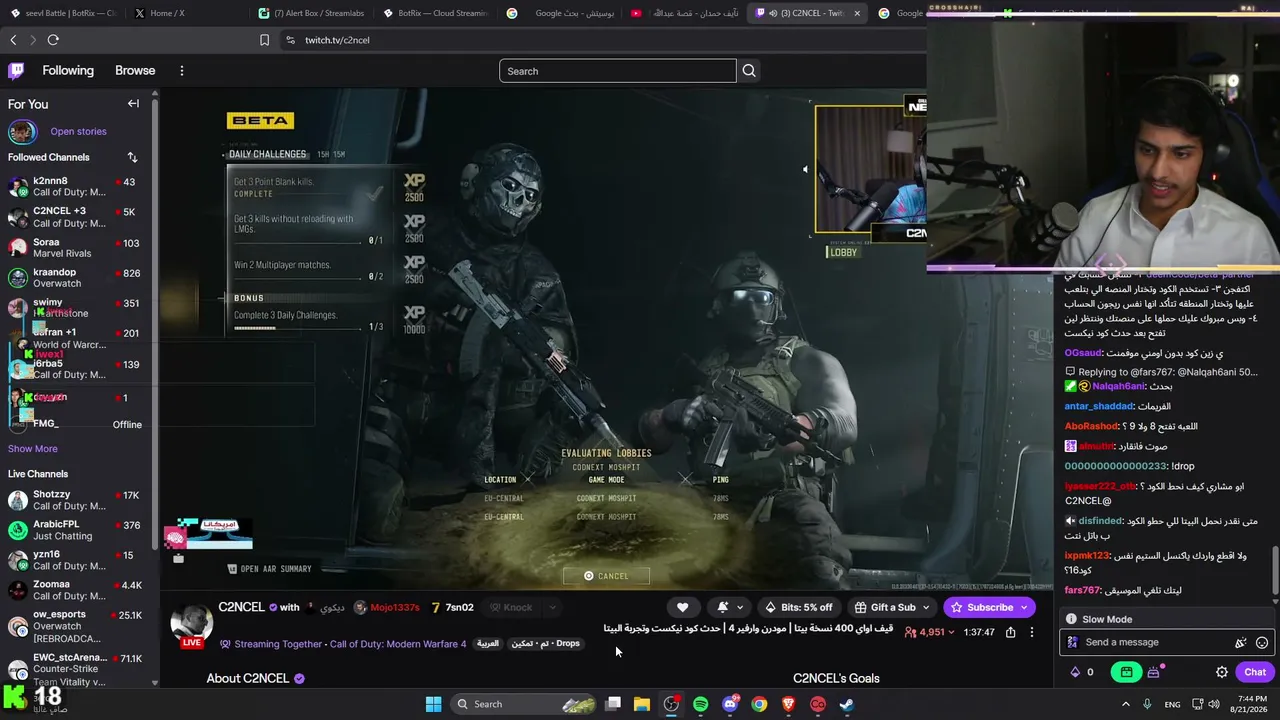The image size is (1280, 720).
Task: Open OBS Studio from the taskbar
Action: 671,704
